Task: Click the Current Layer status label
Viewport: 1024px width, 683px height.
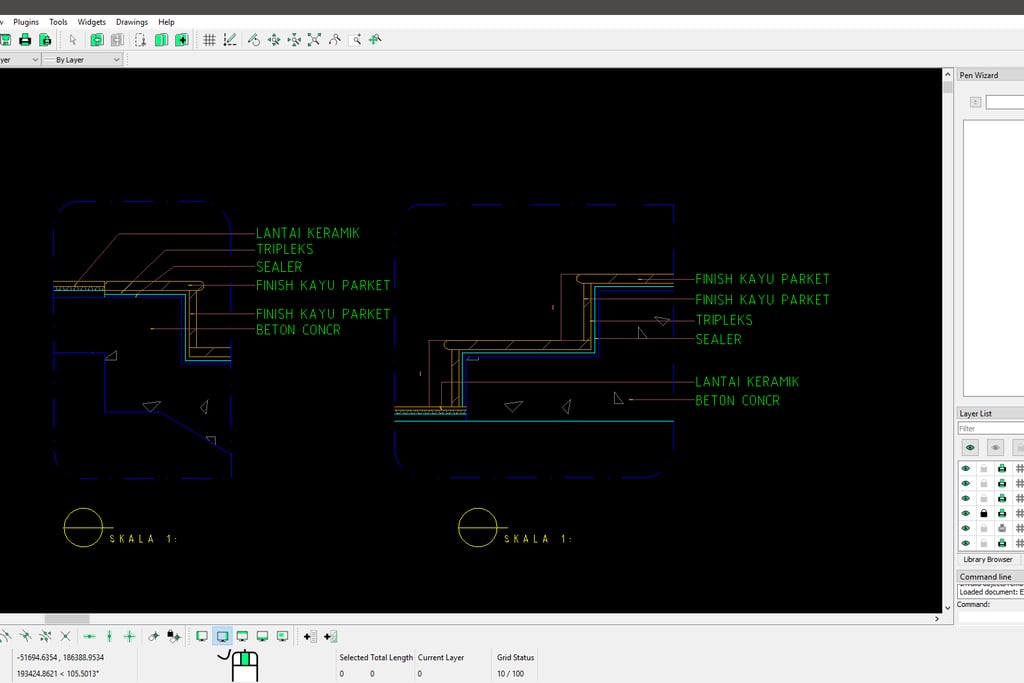Action: click(441, 658)
